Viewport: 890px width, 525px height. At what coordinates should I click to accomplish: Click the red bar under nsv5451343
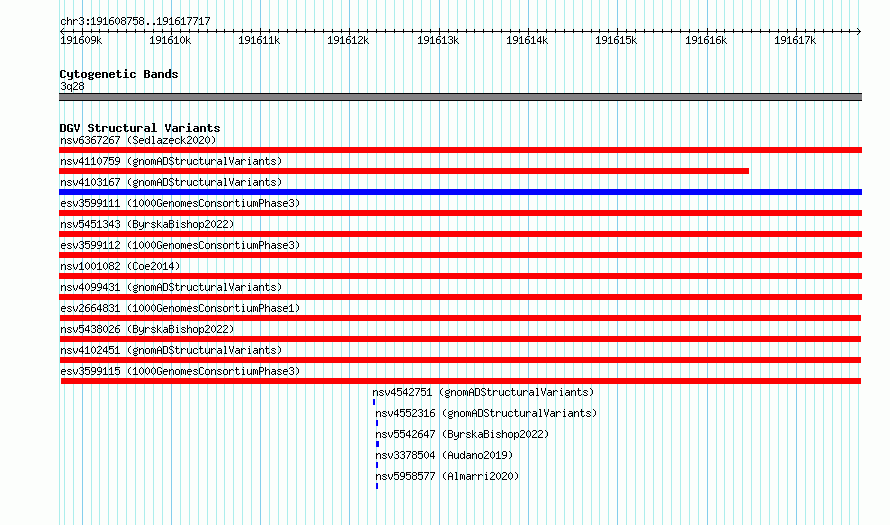point(460,234)
